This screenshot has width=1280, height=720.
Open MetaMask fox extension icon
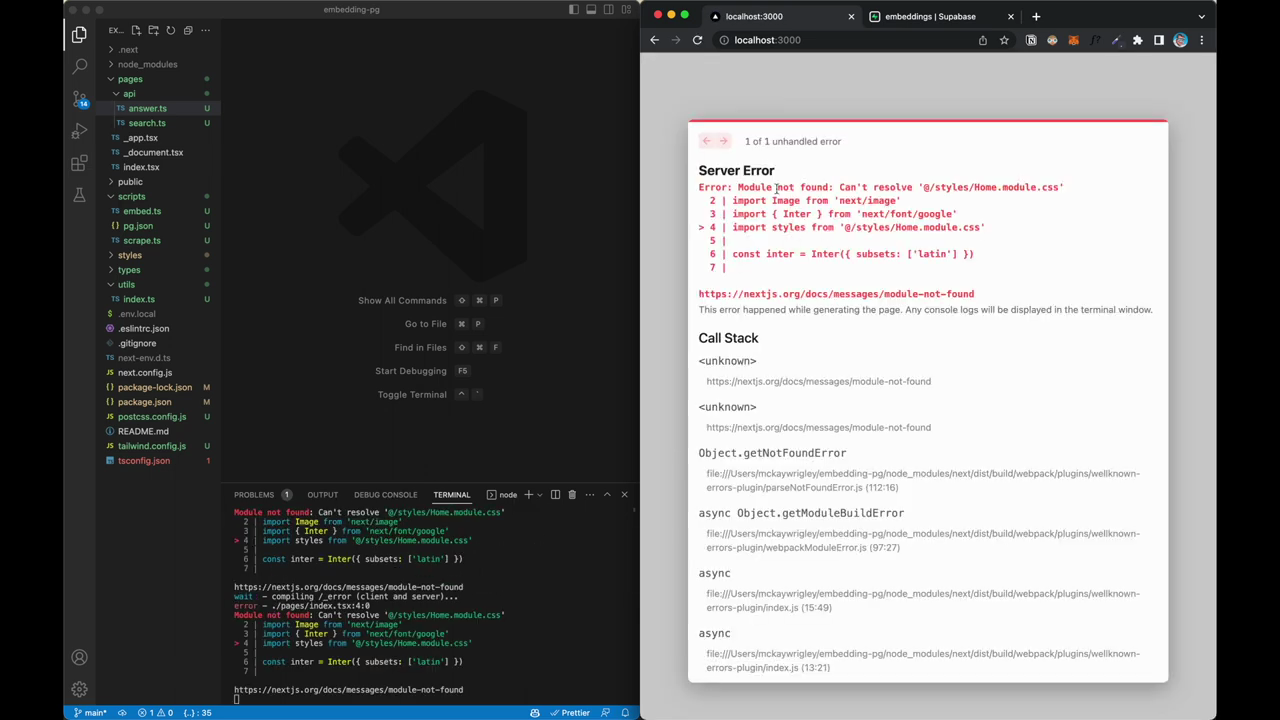1074,40
